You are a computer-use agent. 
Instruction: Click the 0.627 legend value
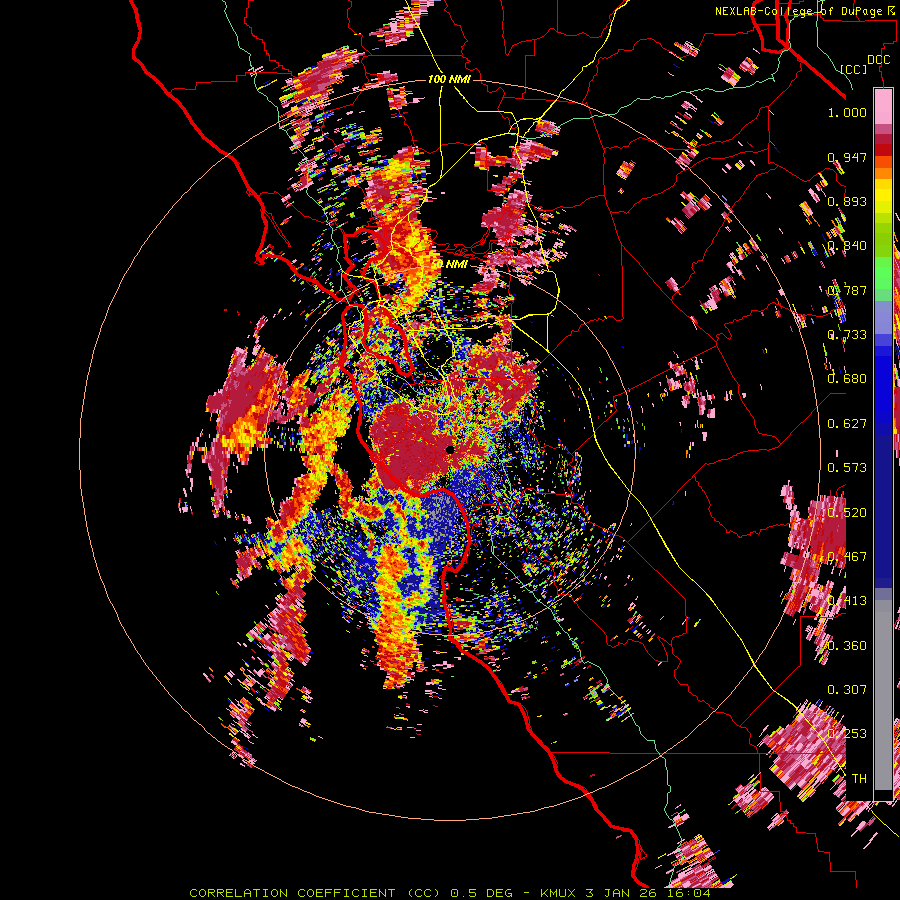click(x=847, y=424)
